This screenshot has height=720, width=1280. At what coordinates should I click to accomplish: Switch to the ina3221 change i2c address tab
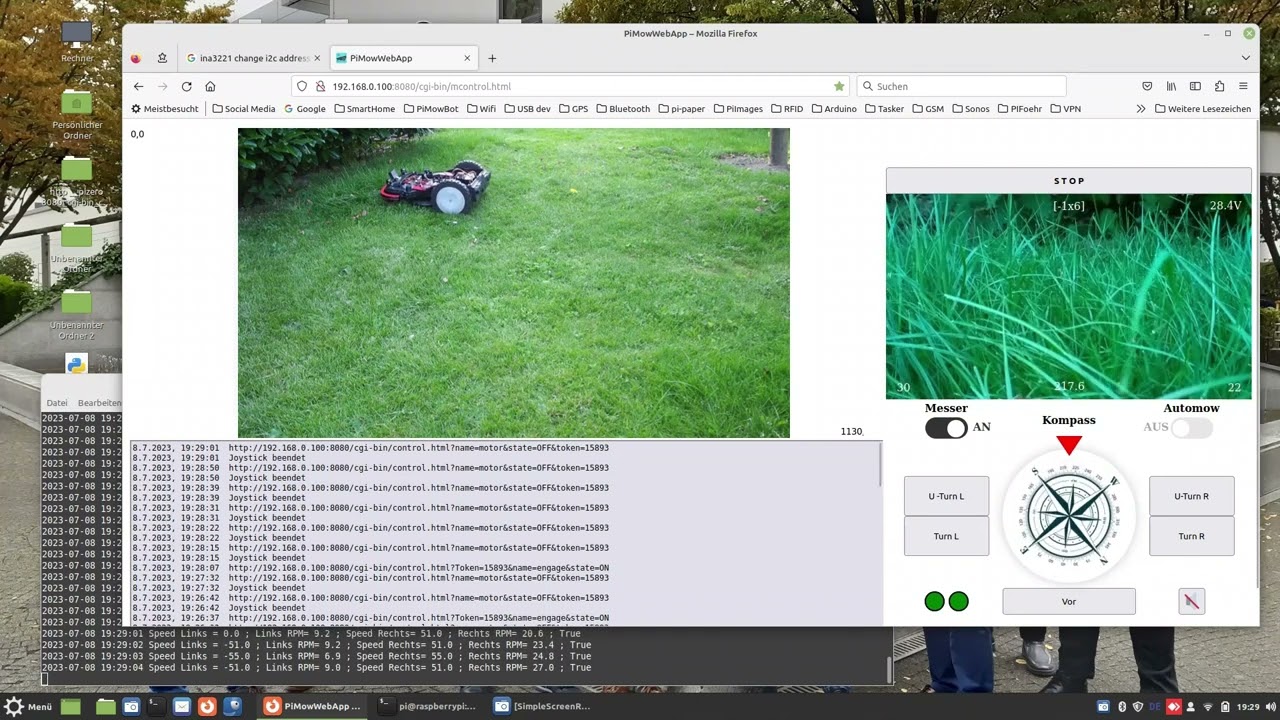[x=255, y=58]
